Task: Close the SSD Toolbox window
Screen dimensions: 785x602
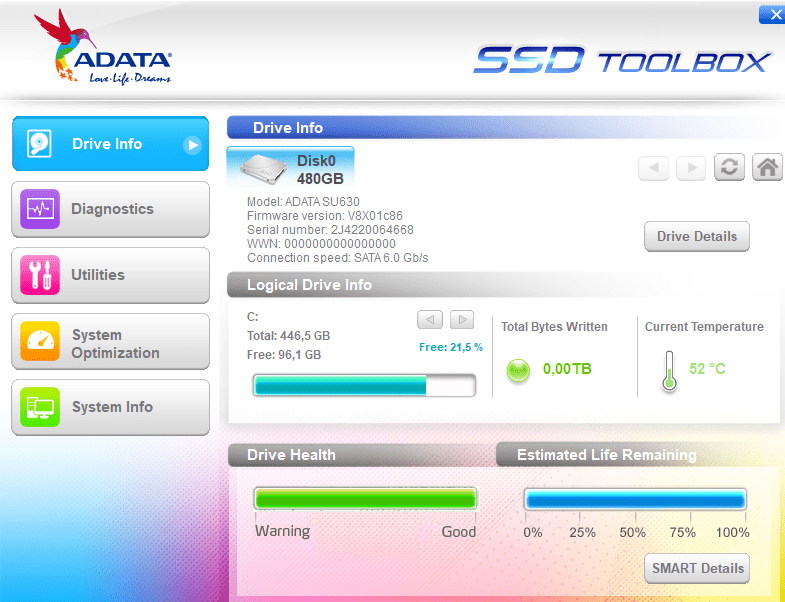Action: click(x=772, y=15)
